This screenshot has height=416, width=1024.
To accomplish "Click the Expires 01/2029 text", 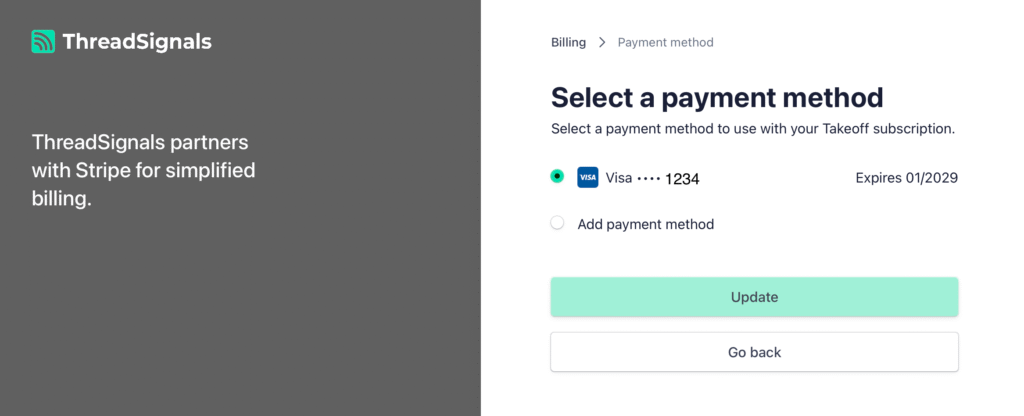I will click(906, 178).
